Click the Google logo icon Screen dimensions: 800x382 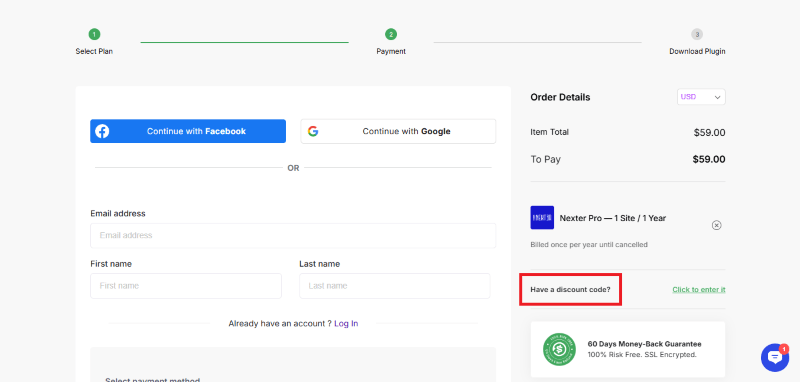tap(313, 131)
